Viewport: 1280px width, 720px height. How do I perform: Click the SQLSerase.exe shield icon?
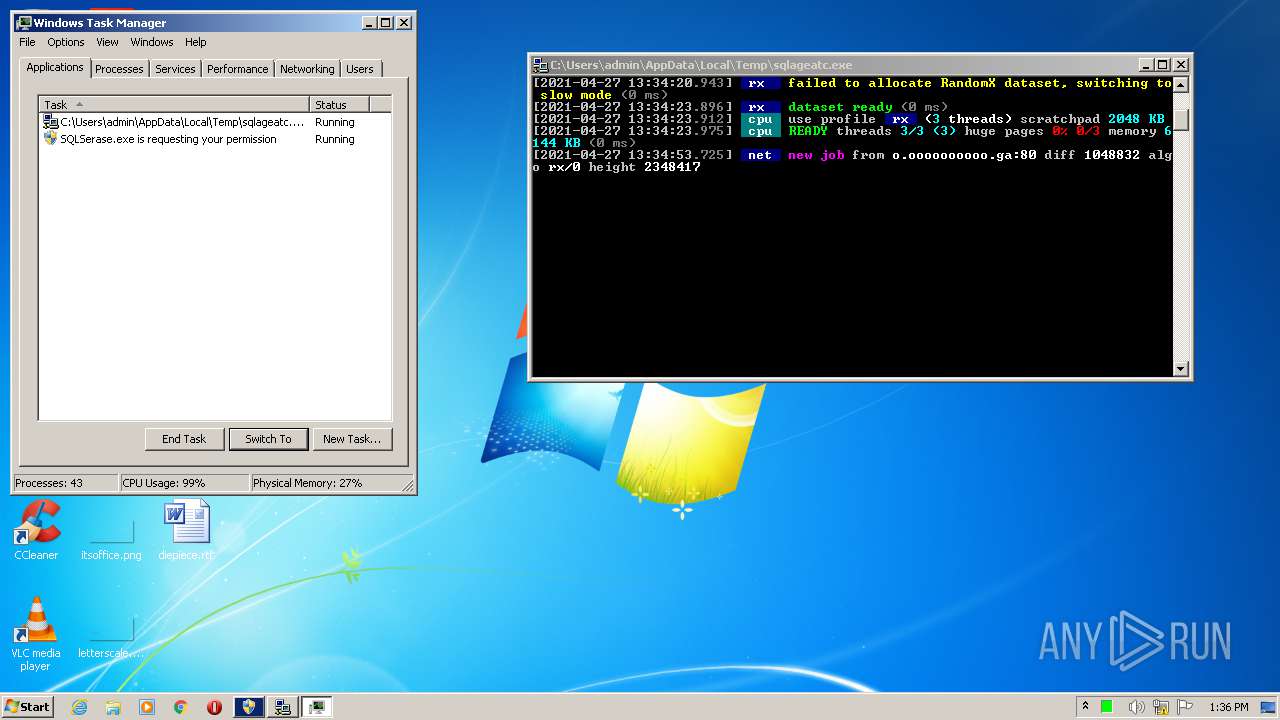pos(51,139)
